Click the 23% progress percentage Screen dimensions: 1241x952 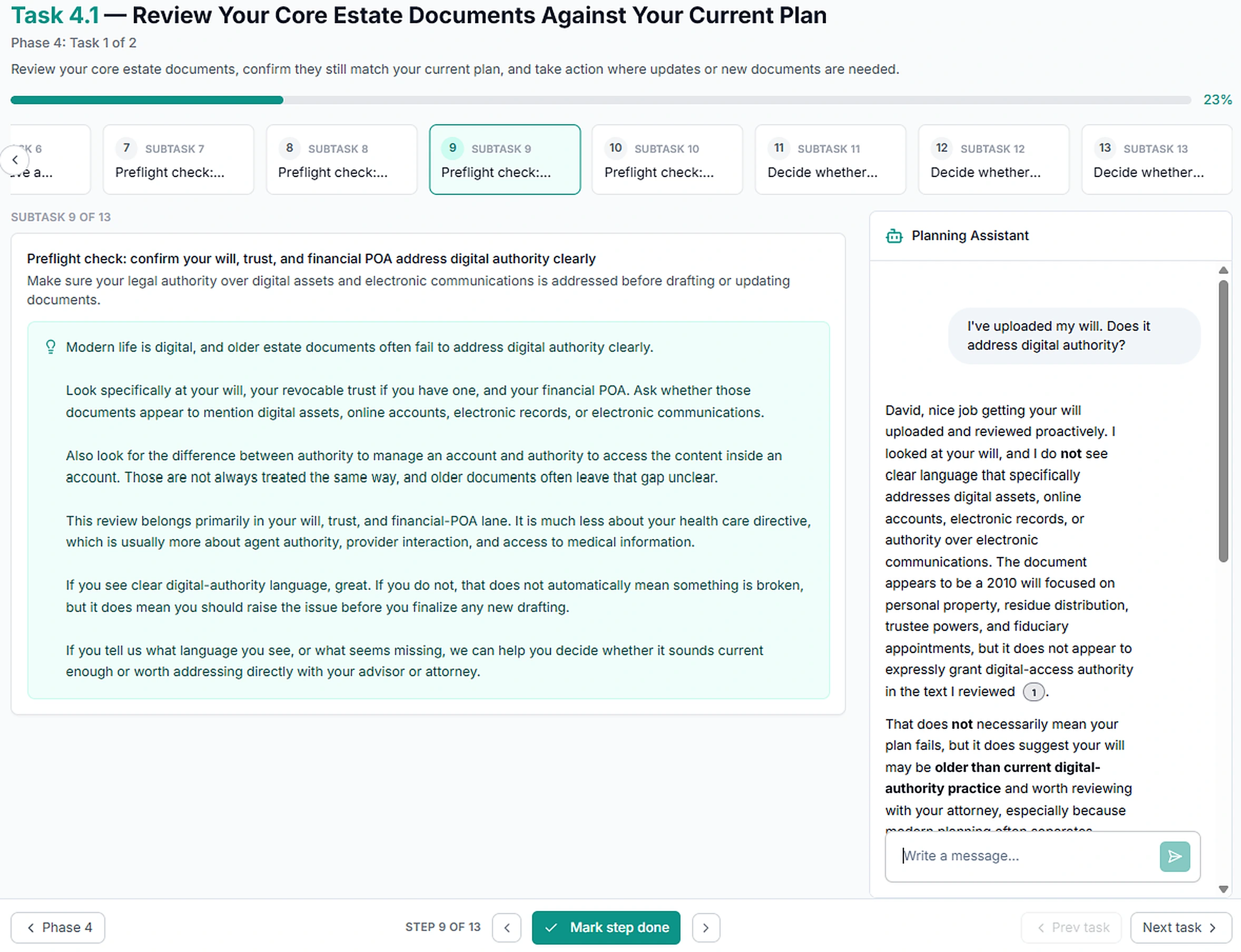pos(1218,100)
